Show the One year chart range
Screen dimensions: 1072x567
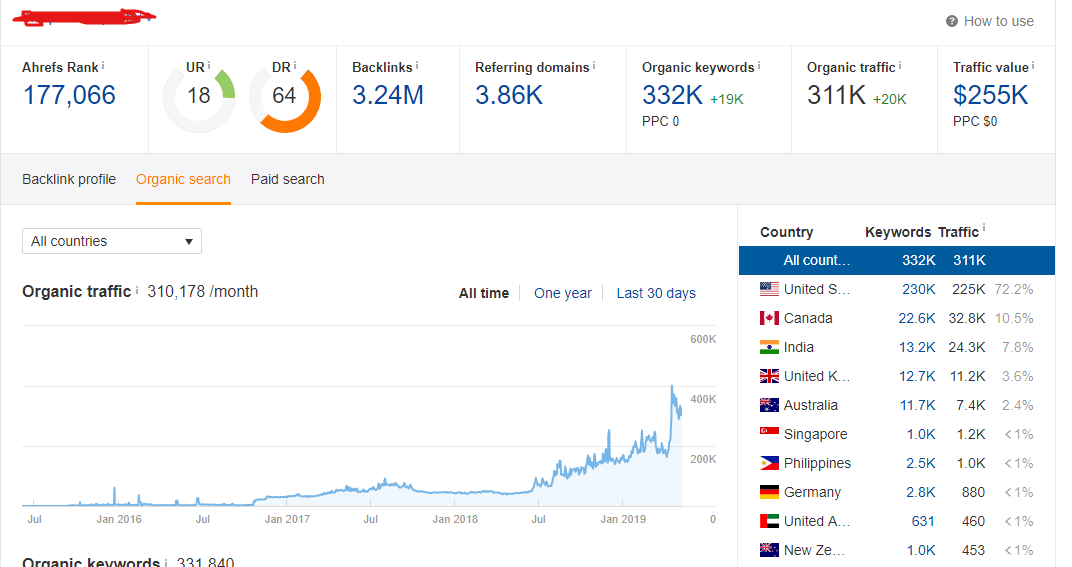pos(562,293)
